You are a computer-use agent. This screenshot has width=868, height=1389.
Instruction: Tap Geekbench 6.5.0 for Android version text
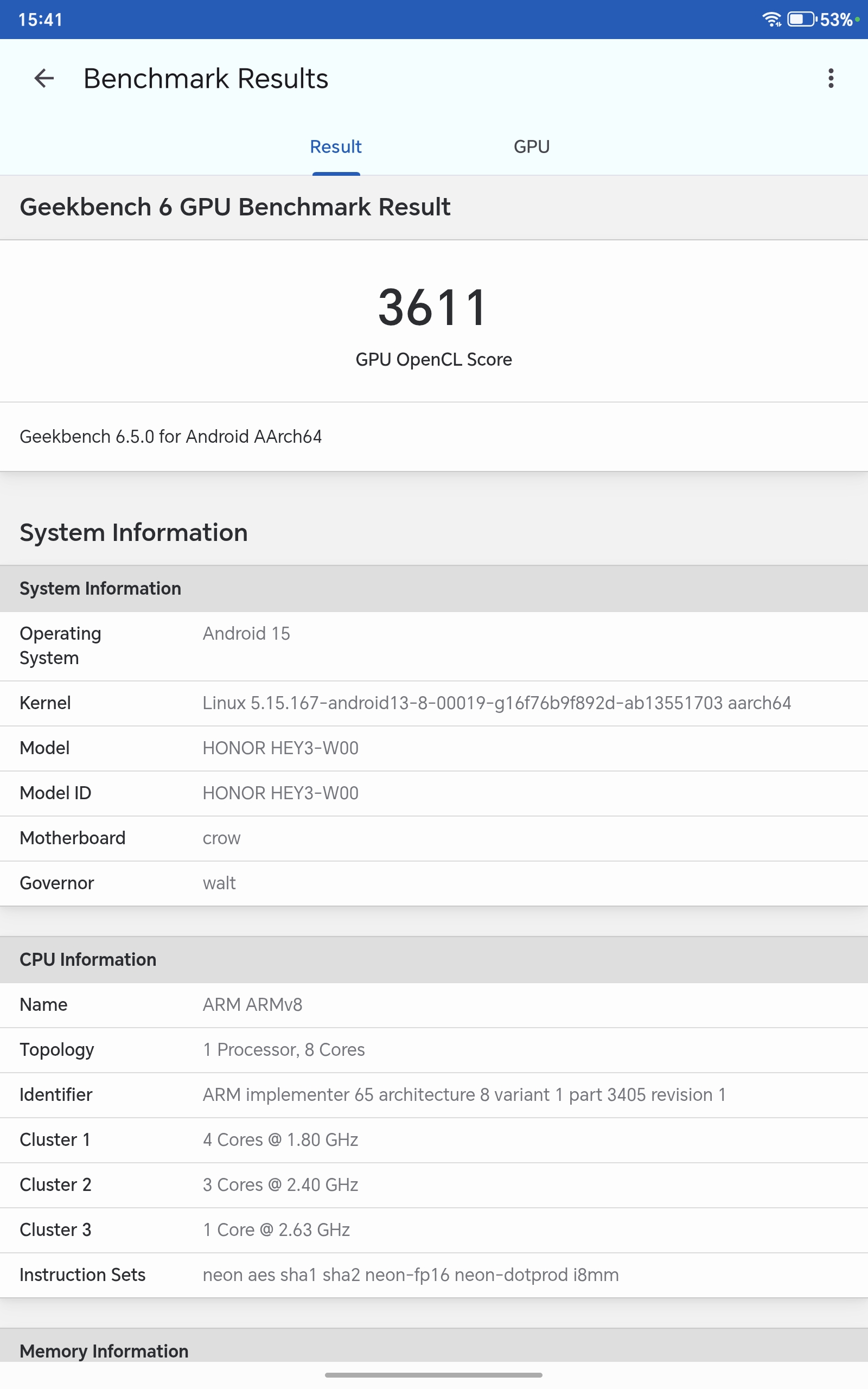coord(170,437)
